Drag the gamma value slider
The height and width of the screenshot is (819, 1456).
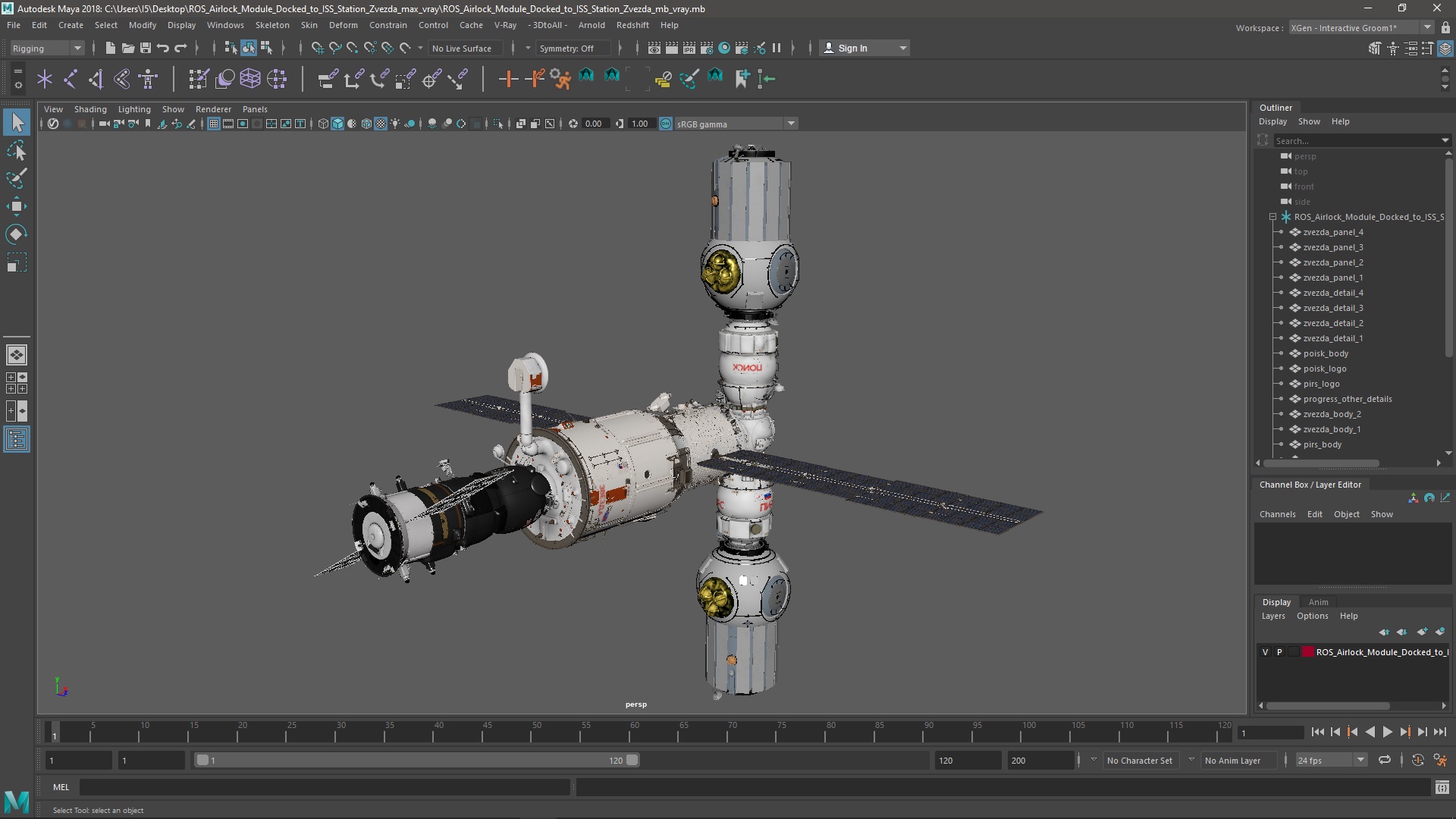(640, 124)
